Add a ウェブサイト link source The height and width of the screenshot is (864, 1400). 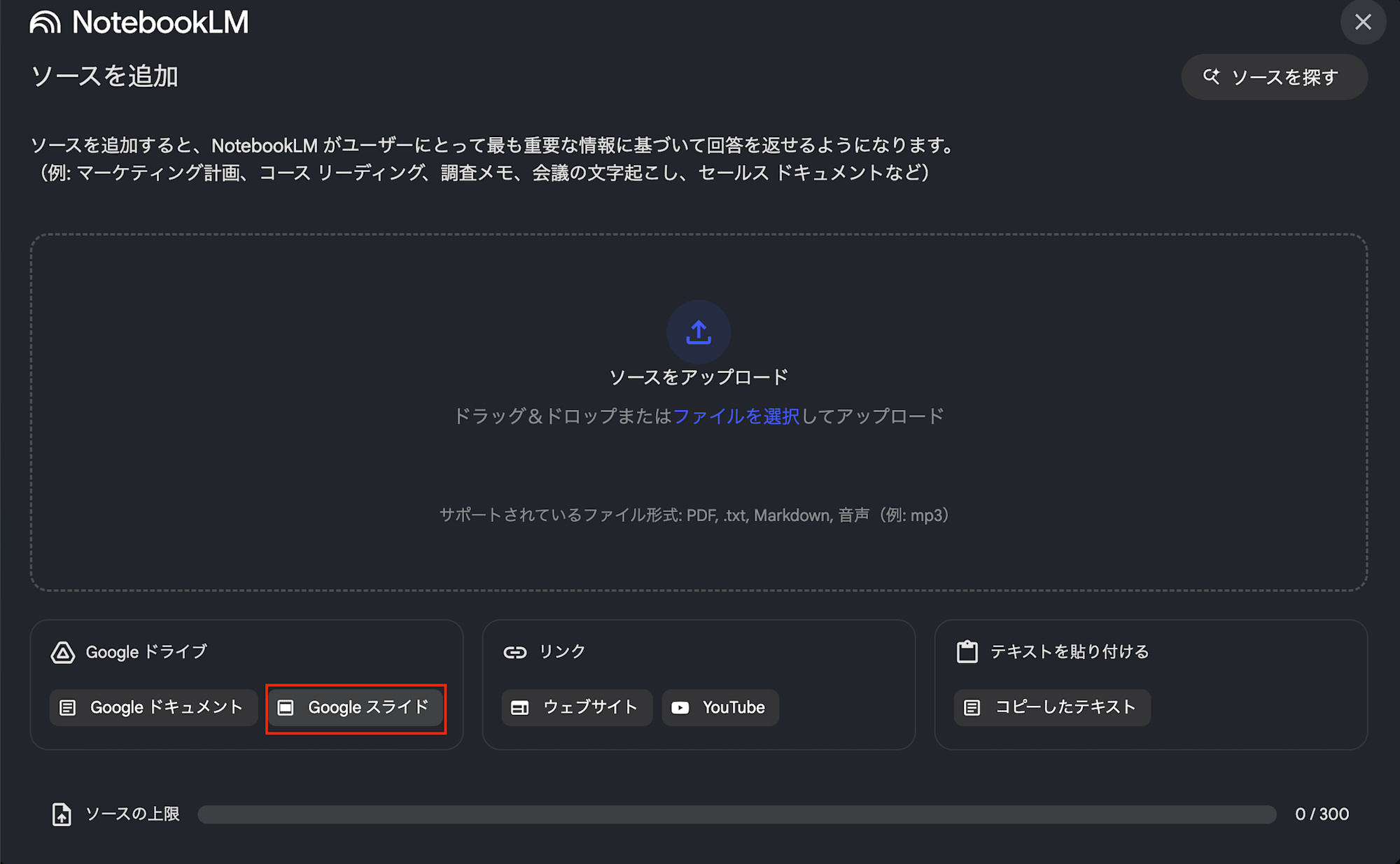(577, 708)
